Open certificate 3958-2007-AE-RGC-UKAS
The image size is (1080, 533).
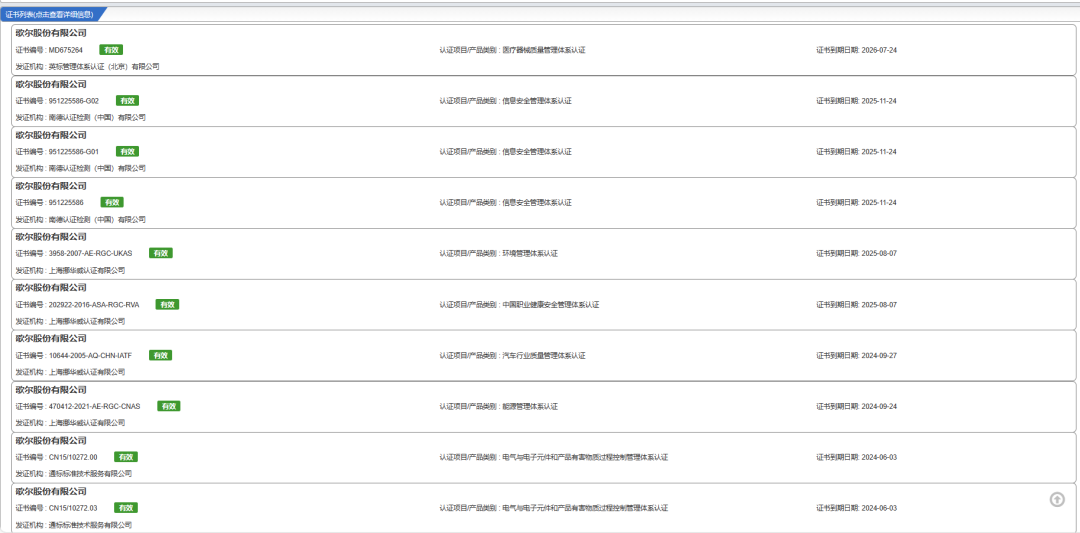tap(90, 253)
